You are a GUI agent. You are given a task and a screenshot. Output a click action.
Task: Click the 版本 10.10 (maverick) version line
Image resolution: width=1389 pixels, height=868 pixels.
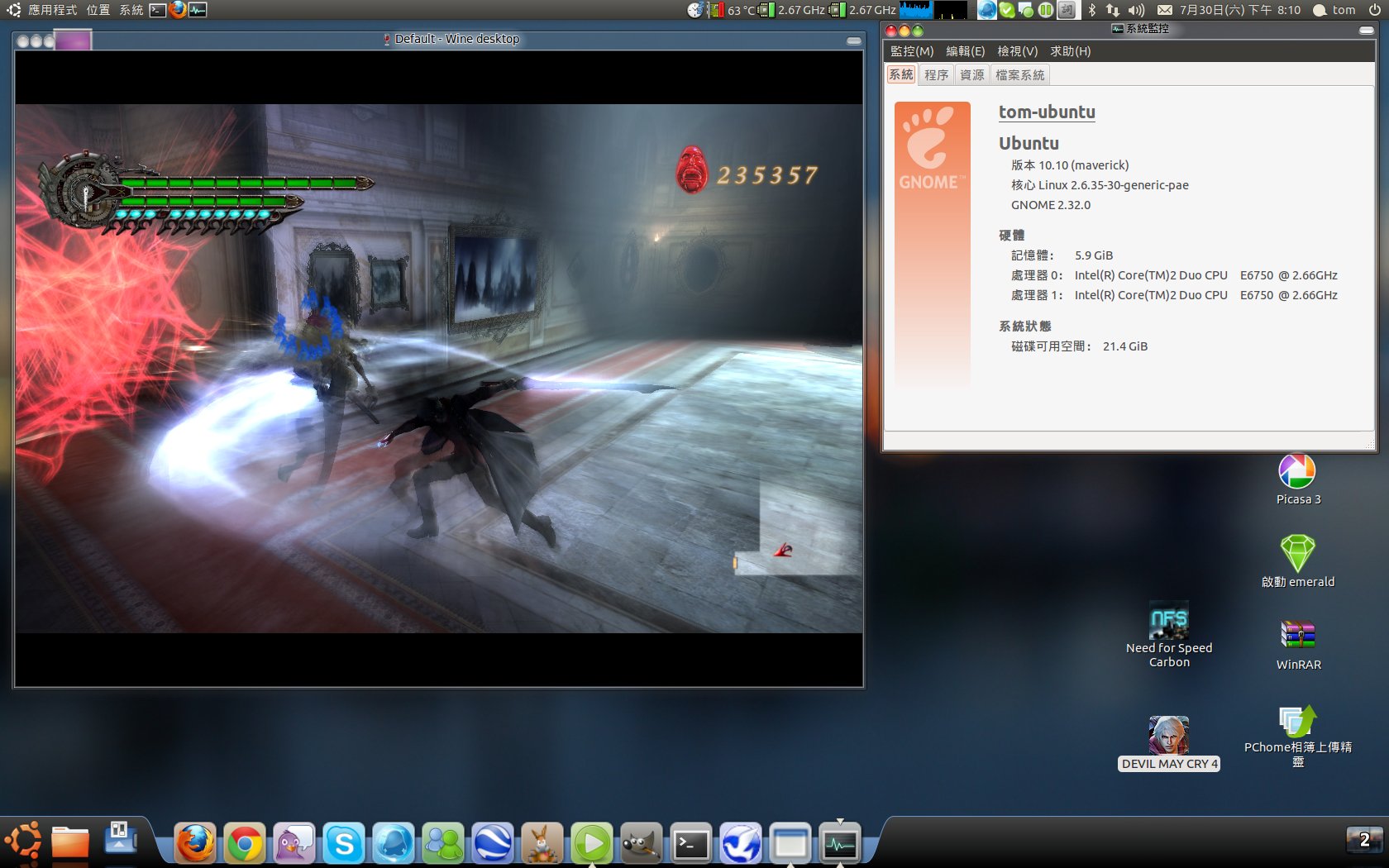(1070, 165)
